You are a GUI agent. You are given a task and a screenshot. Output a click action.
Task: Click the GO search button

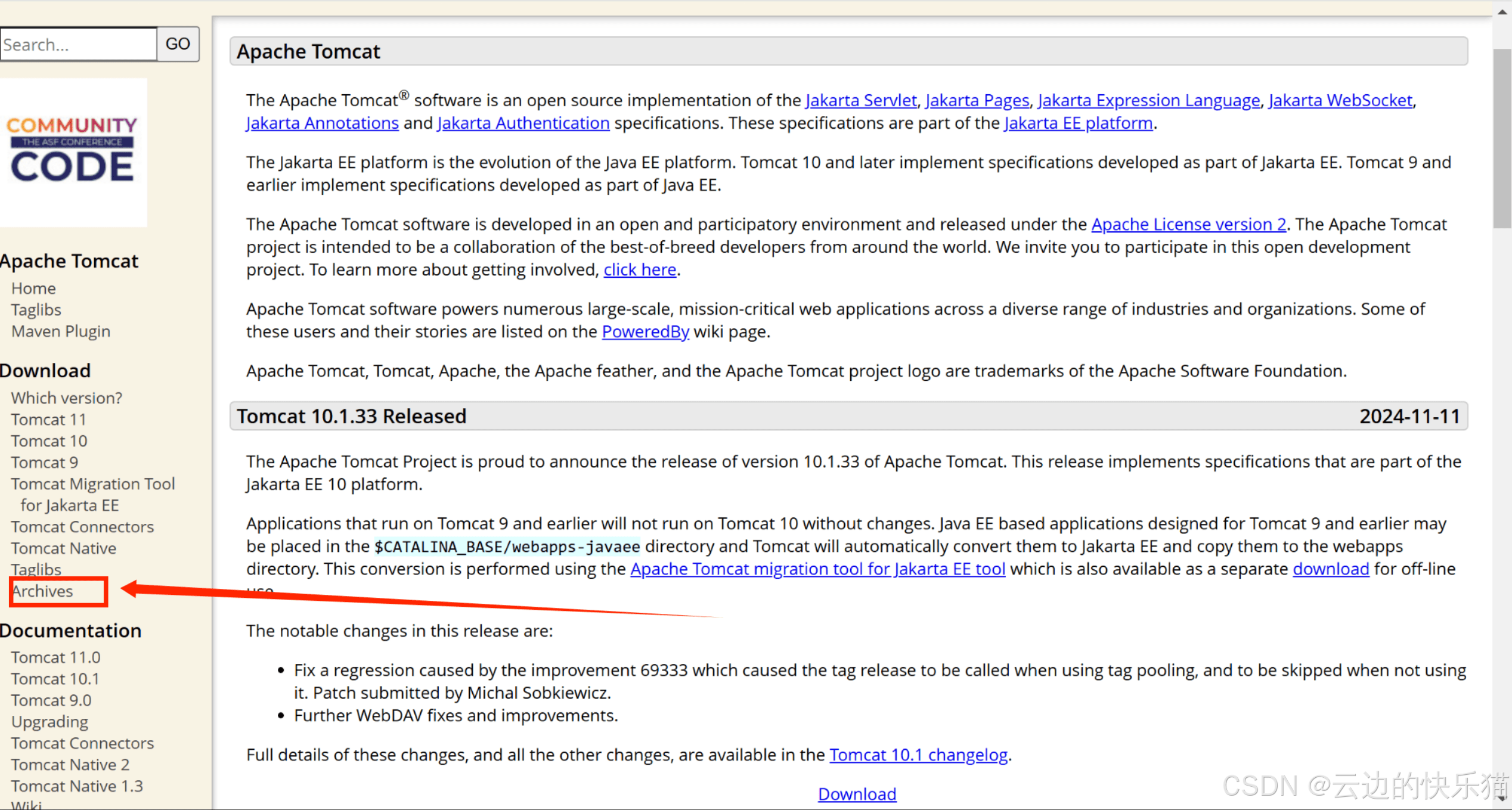click(x=178, y=44)
